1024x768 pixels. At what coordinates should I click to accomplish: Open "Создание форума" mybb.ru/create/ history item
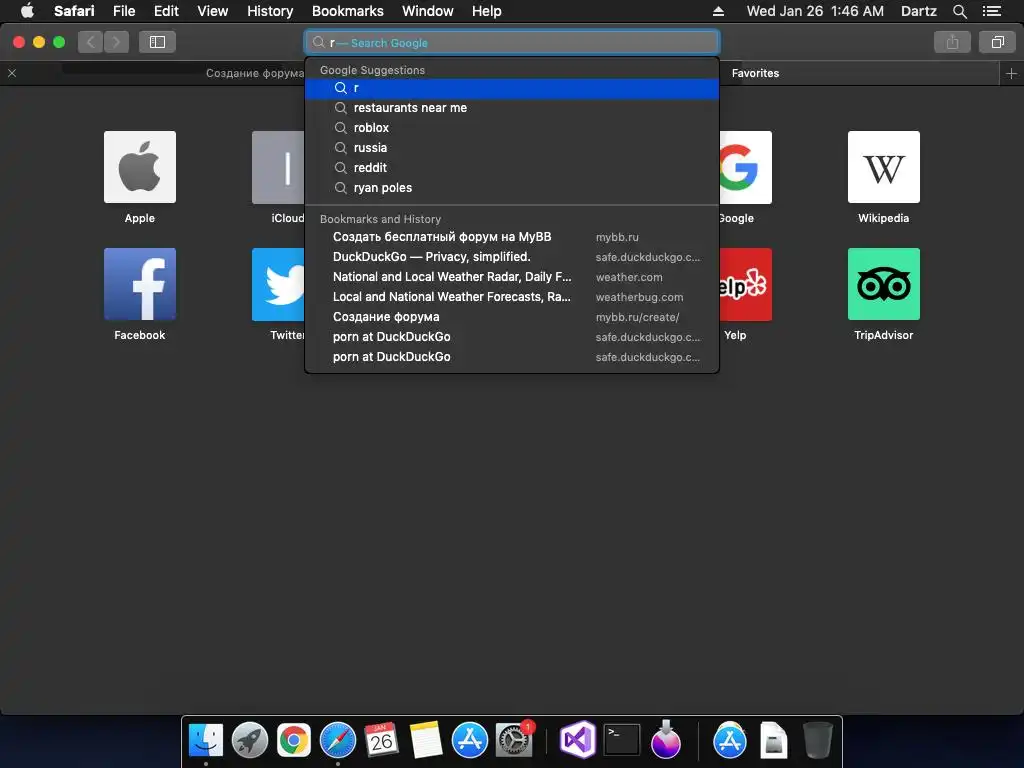pyautogui.click(x=512, y=317)
